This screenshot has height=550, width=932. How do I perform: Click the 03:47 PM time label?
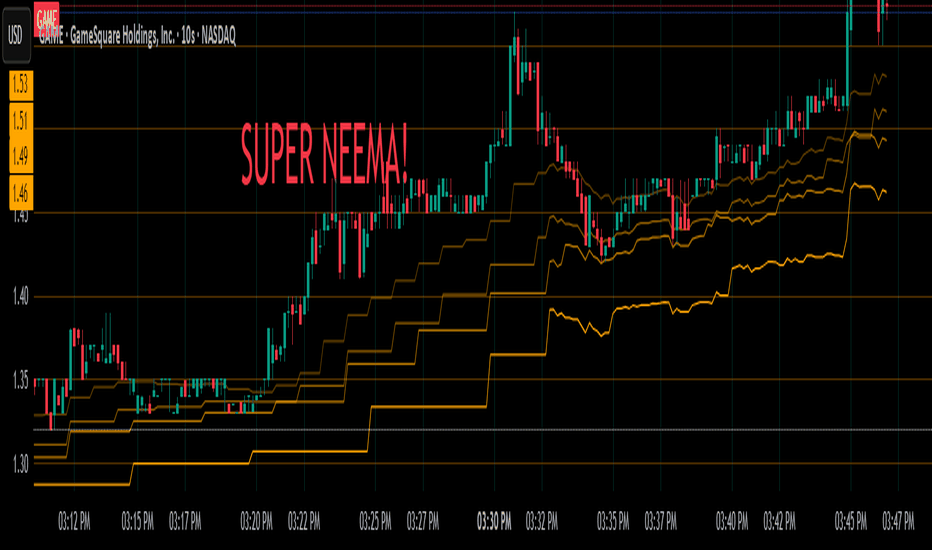click(x=899, y=522)
